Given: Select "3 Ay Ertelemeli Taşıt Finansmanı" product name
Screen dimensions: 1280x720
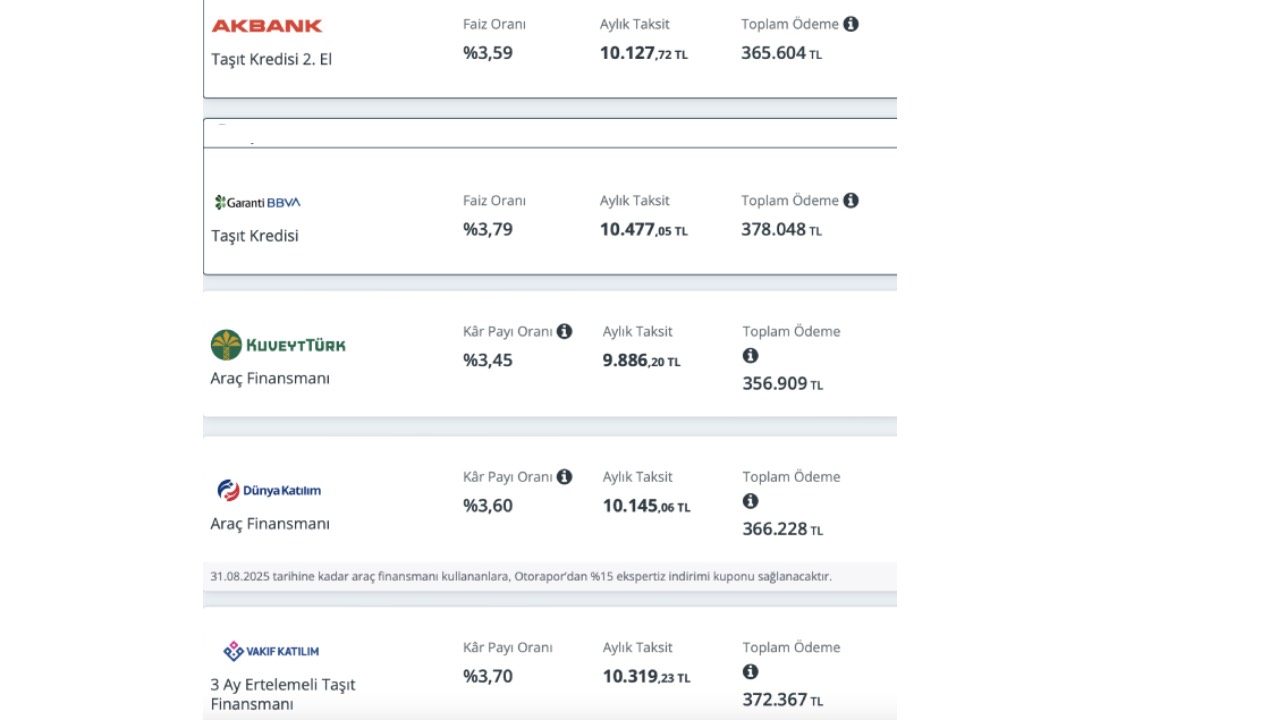Looking at the screenshot, I should (x=283, y=694).
